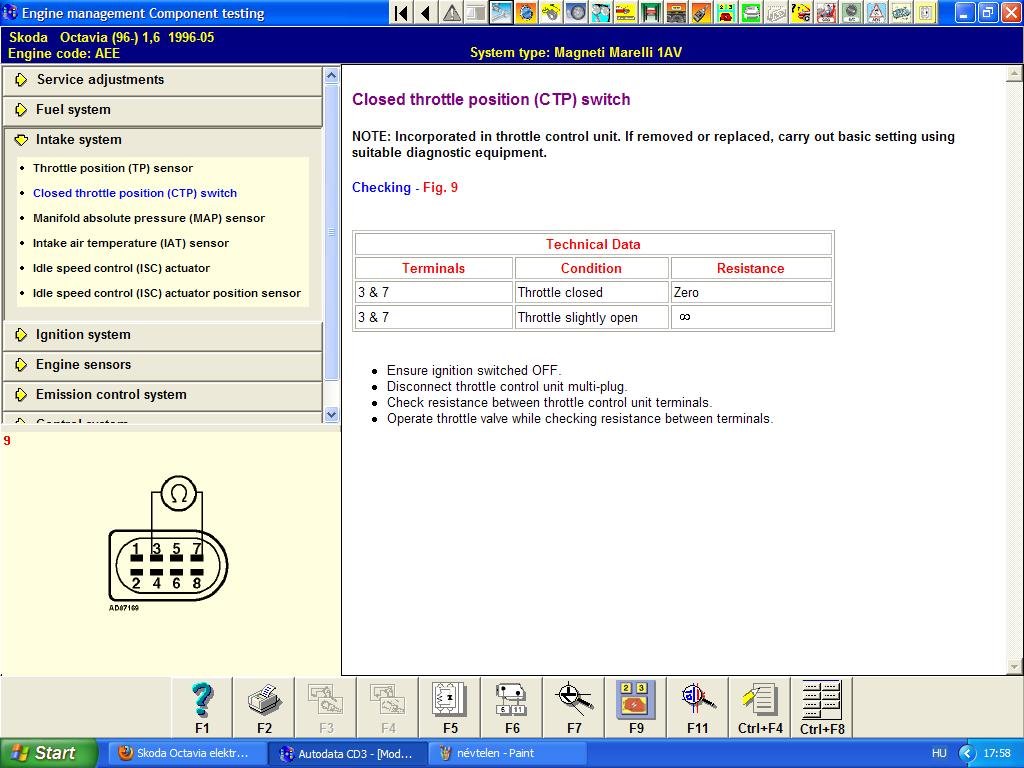Click the last yellow switch toolbar icon
The width and height of the screenshot is (1024, 768).
(x=925, y=12)
